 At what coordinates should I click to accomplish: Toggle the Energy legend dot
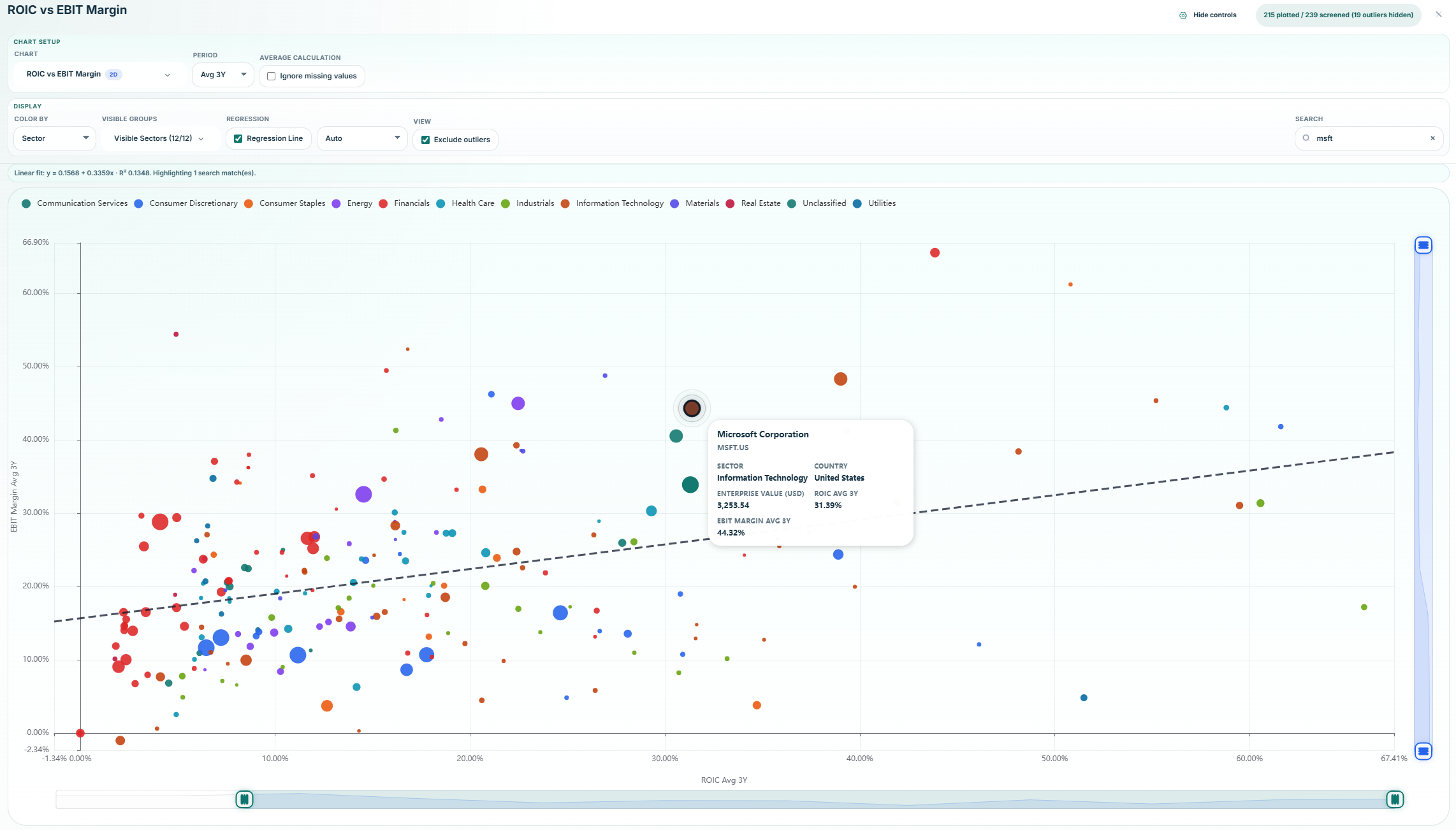tap(336, 203)
